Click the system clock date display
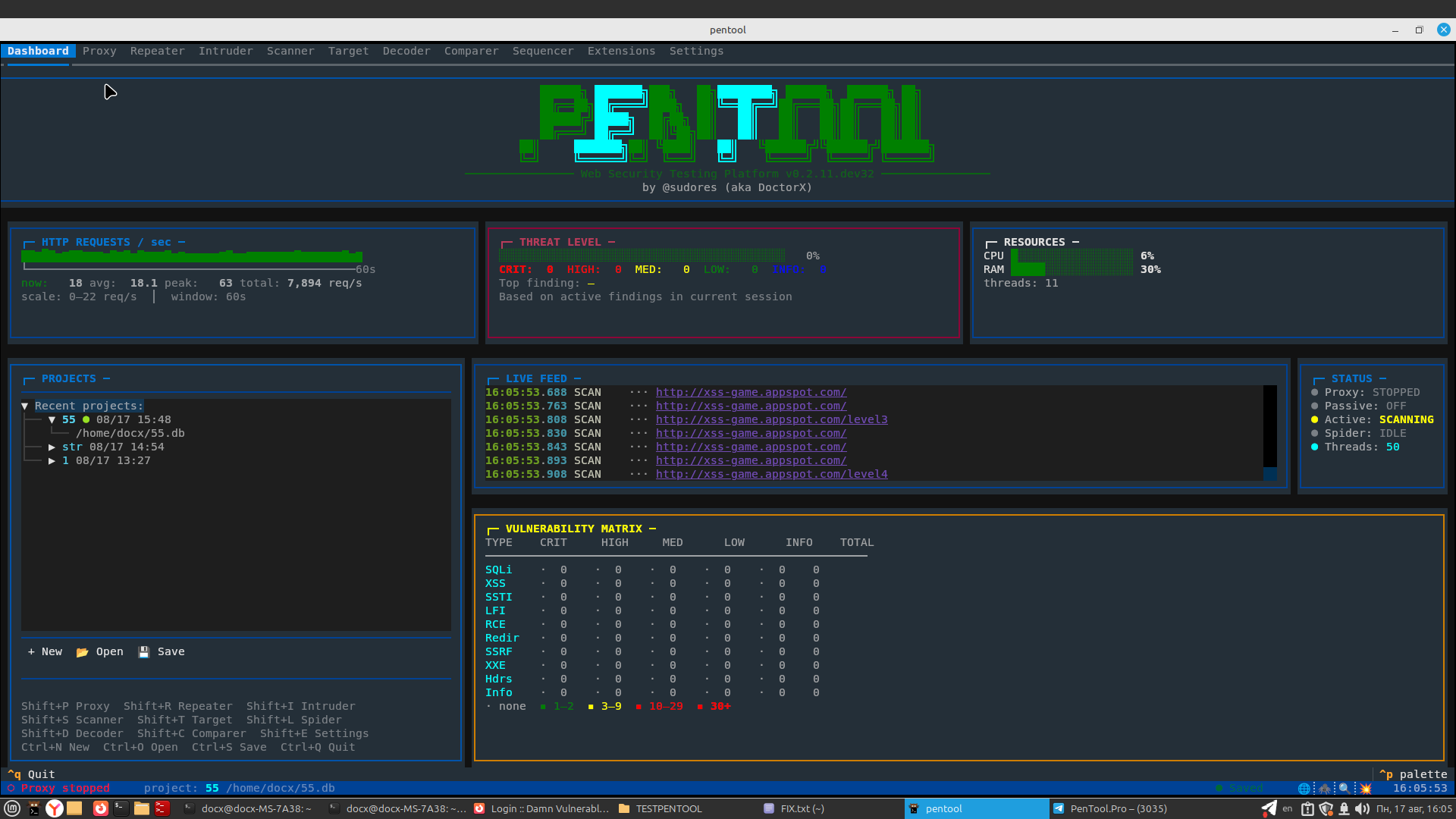Image resolution: width=1456 pixels, height=819 pixels. 1414,808
